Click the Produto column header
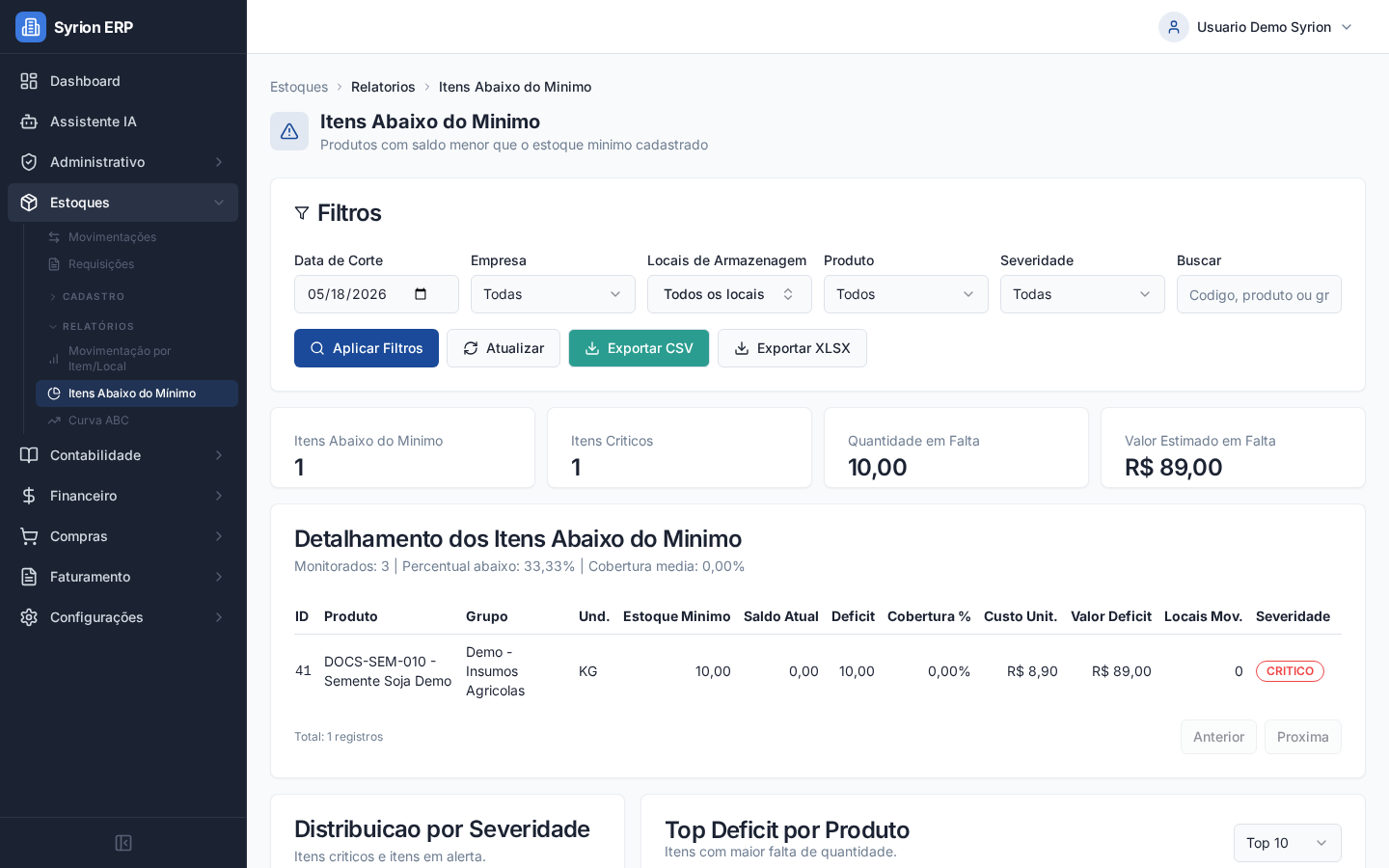The image size is (1389, 868). 351,616
